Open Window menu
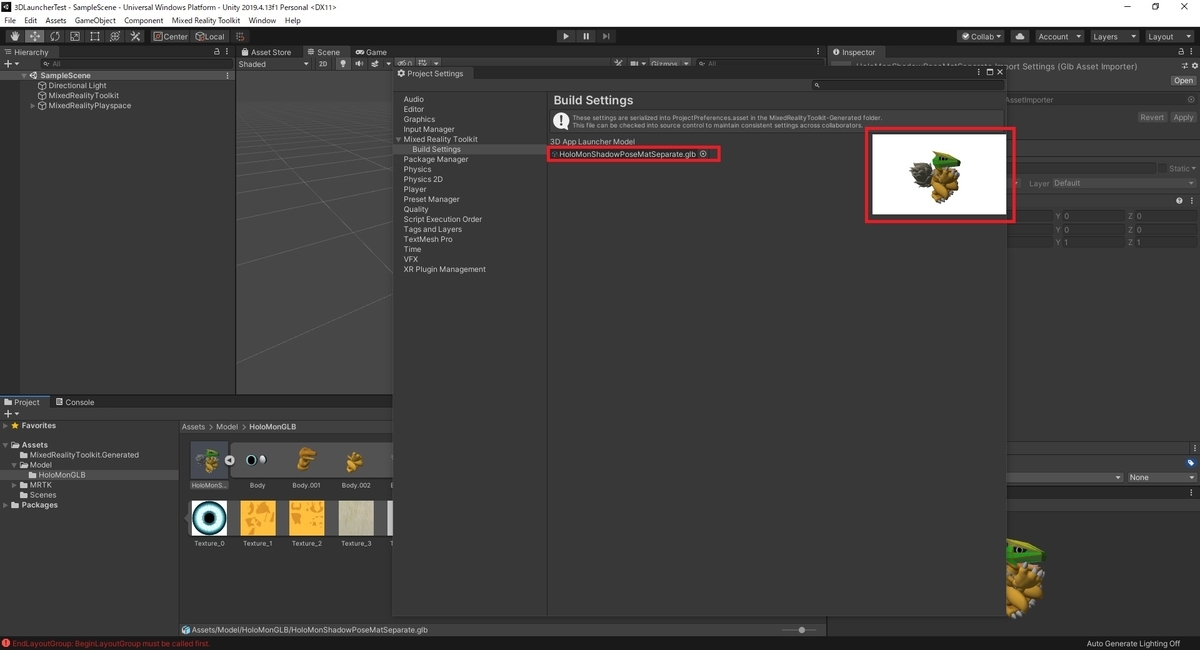 (x=262, y=20)
